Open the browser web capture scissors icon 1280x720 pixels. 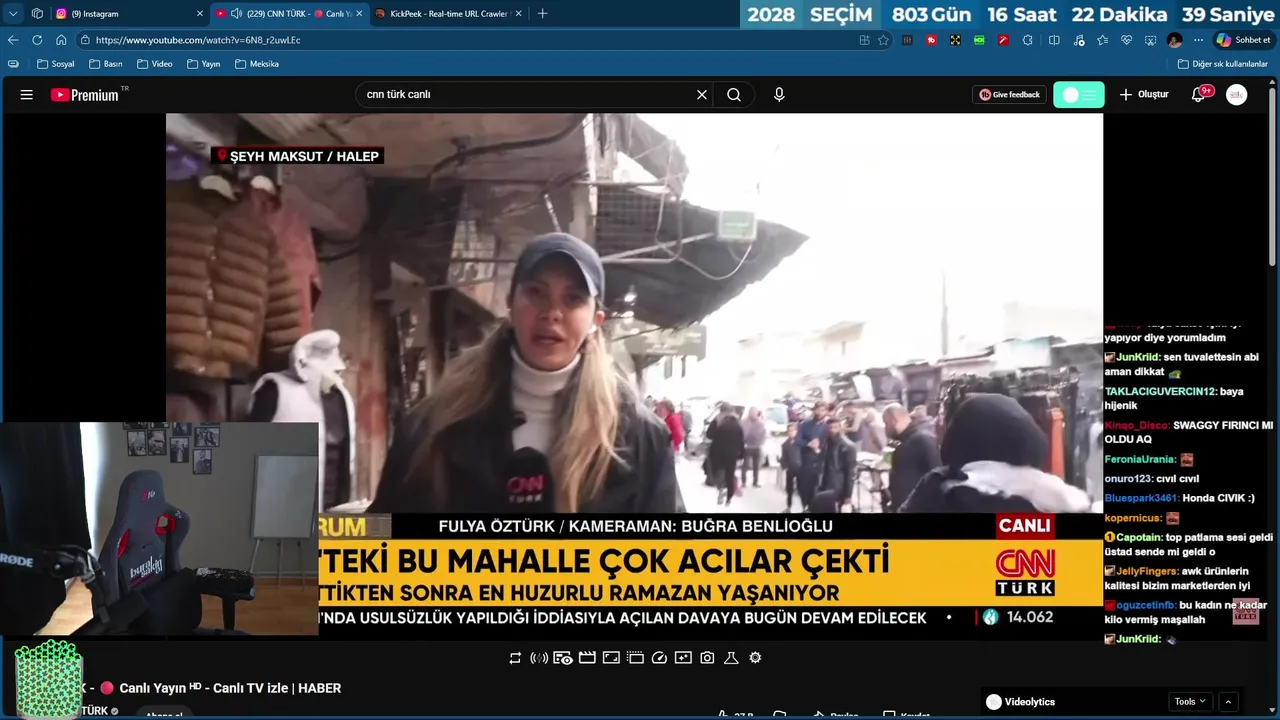1150,40
